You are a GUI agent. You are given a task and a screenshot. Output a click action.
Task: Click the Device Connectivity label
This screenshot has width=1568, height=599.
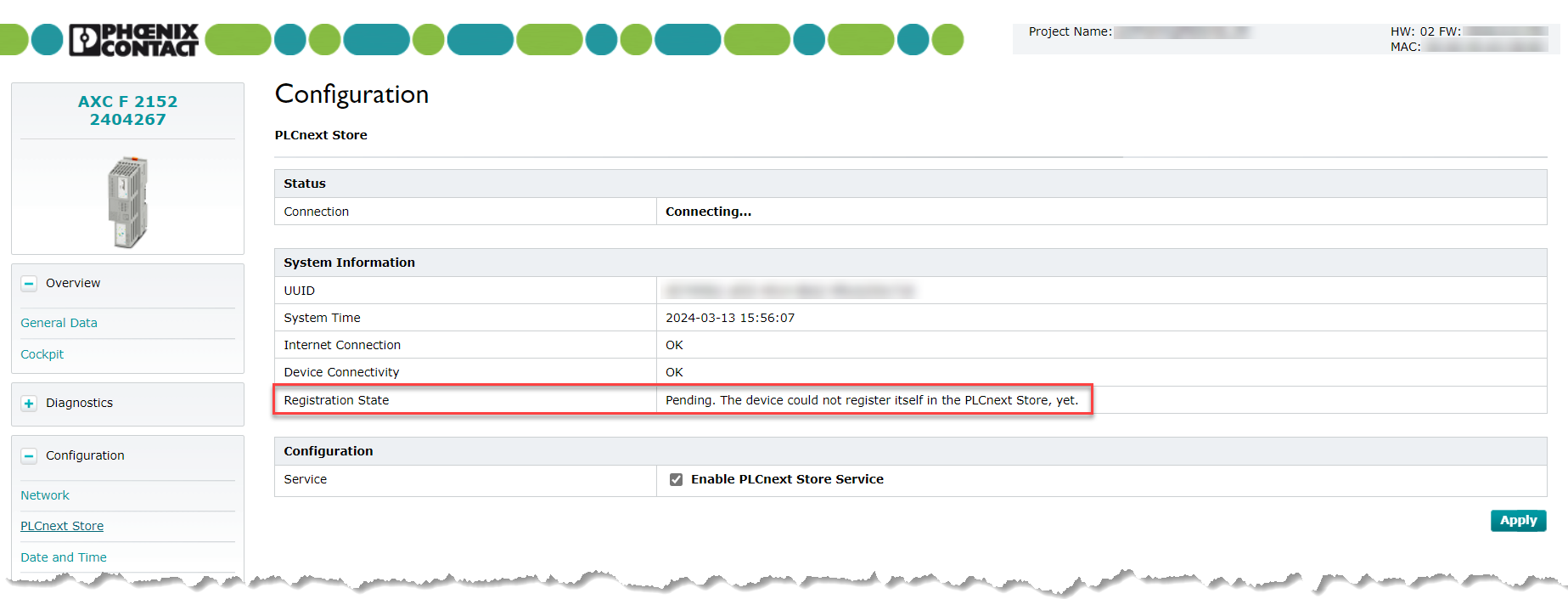(341, 372)
